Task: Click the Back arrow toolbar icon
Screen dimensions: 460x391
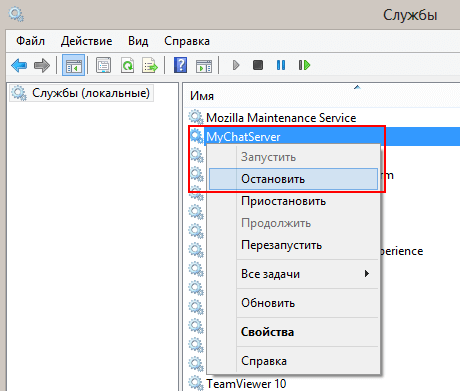Action: pyautogui.click(x=19, y=65)
